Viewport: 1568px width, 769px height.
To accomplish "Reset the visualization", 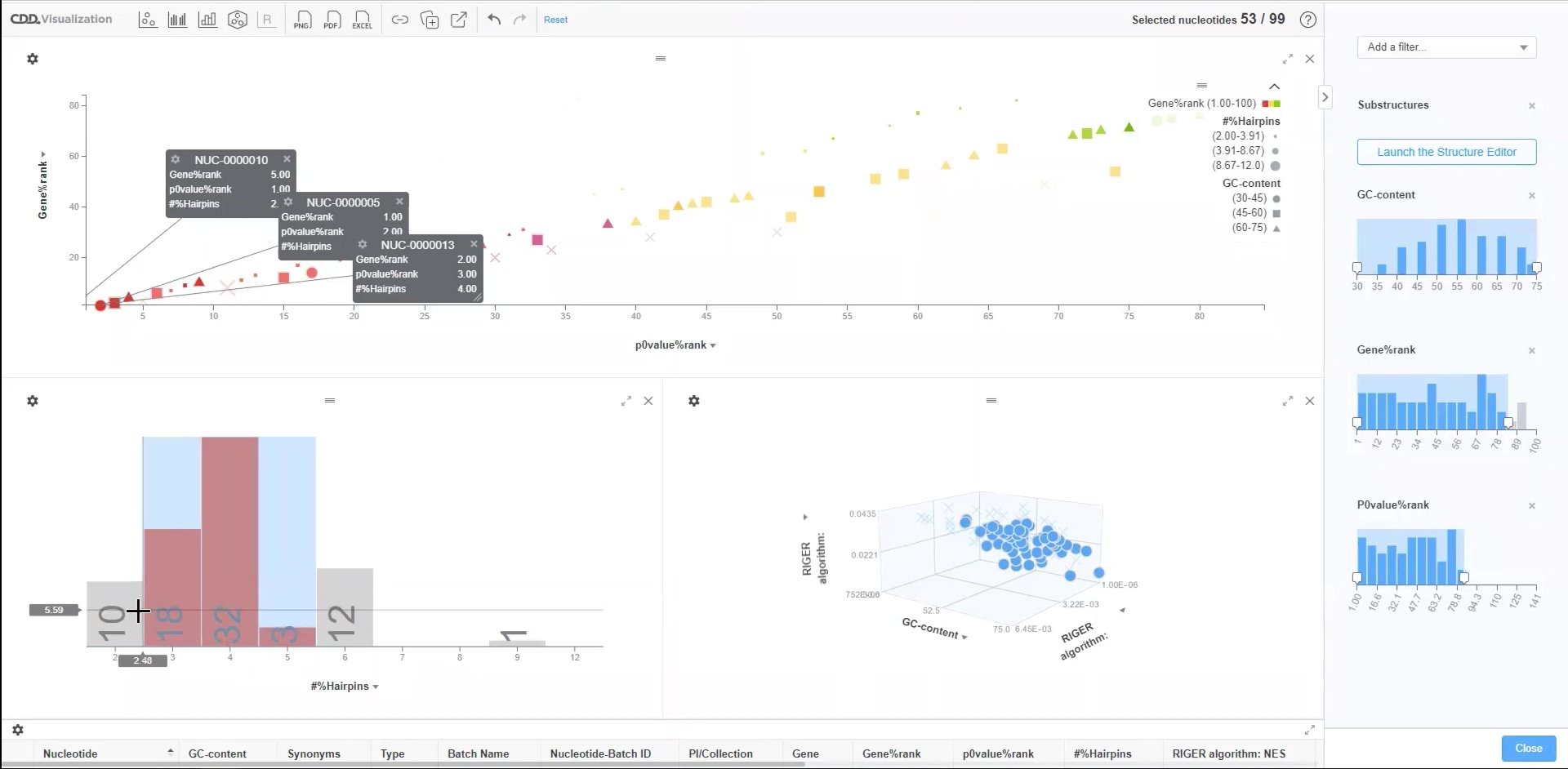I will click(x=555, y=20).
